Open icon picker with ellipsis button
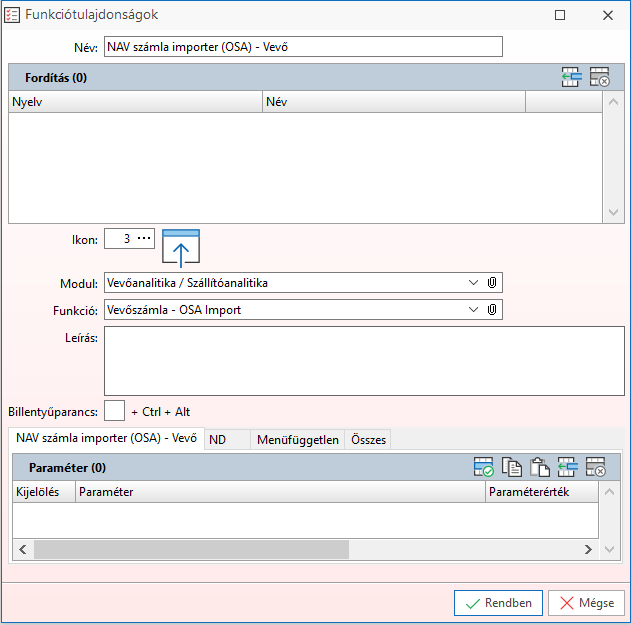Screen dimensions: 632x625 (x=144, y=238)
